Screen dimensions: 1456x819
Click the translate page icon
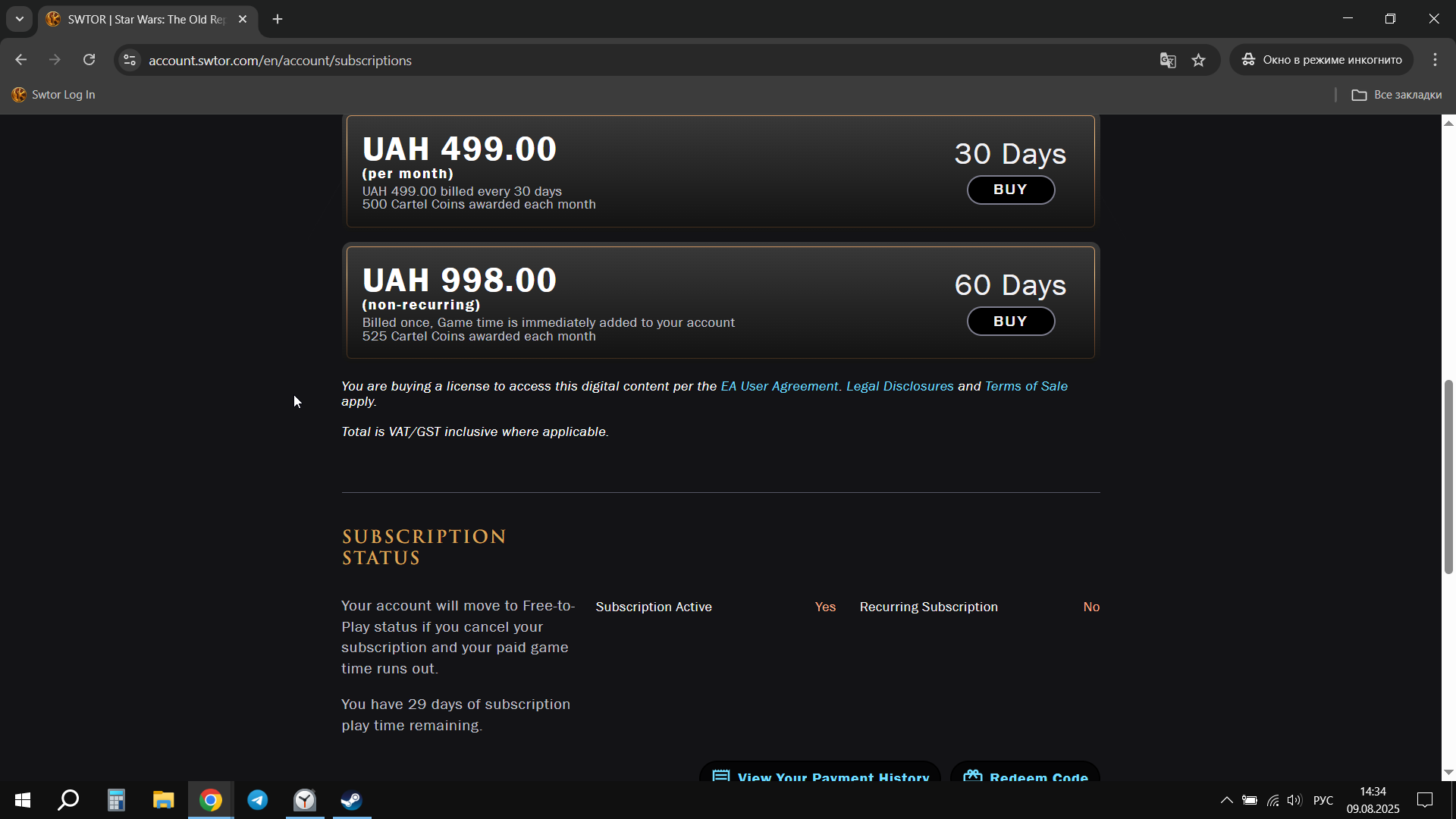pyautogui.click(x=1168, y=60)
